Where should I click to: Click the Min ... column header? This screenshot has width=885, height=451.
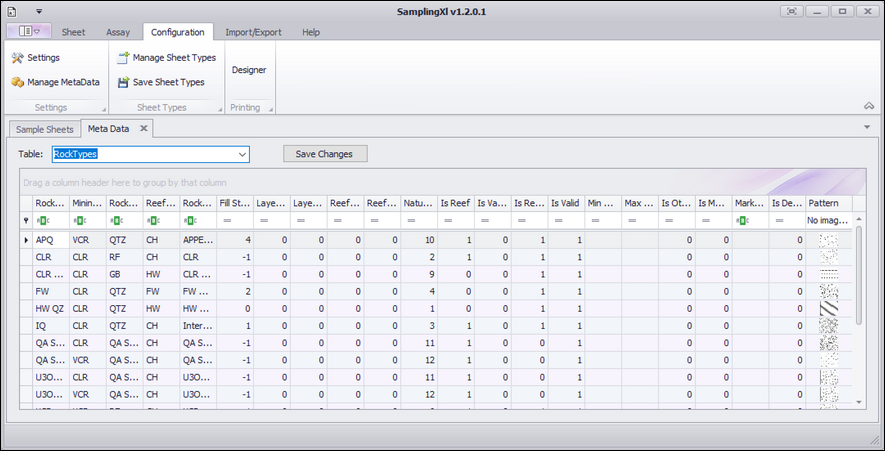click(603, 203)
